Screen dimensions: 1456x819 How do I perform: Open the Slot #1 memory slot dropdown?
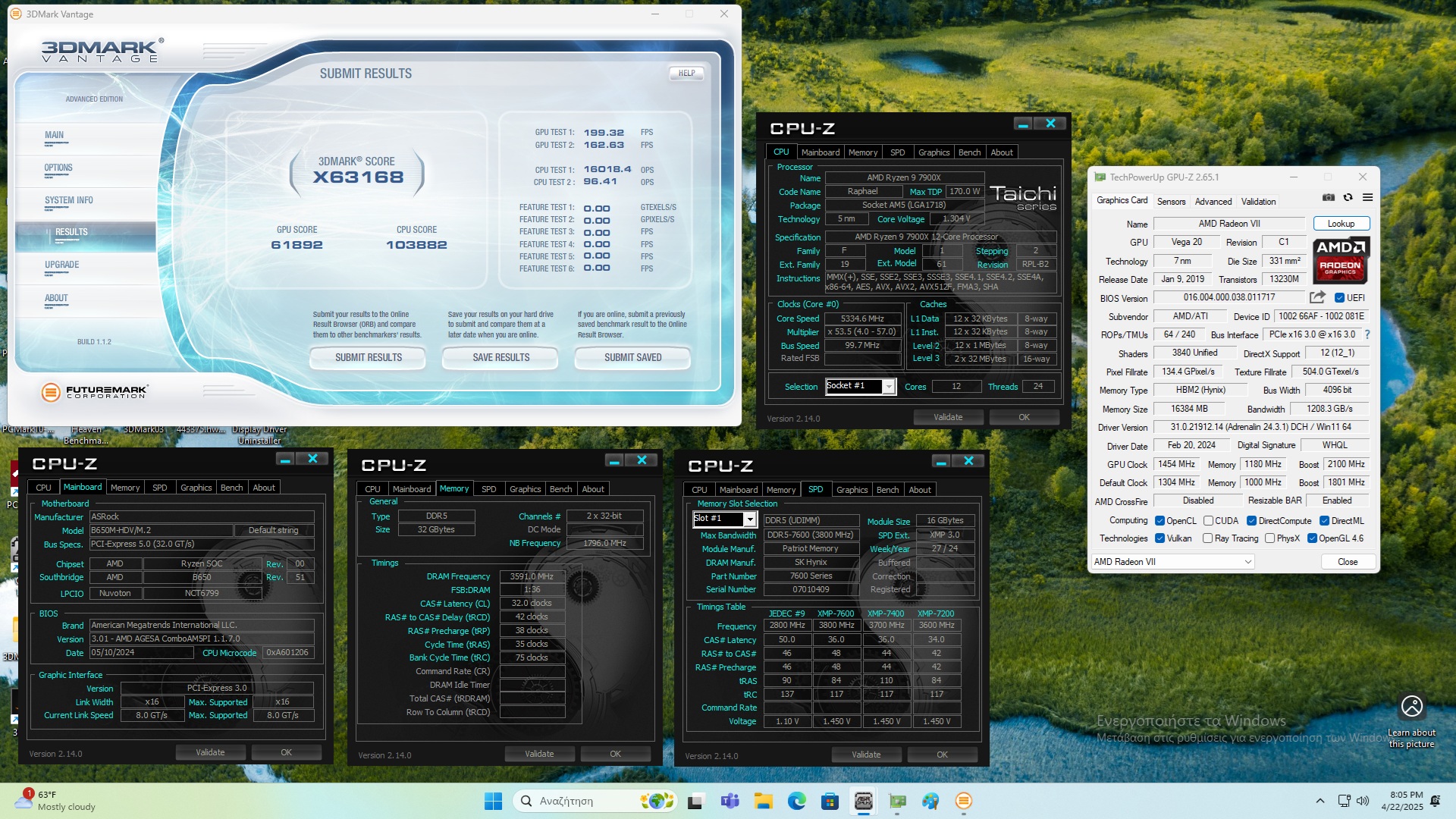725,519
